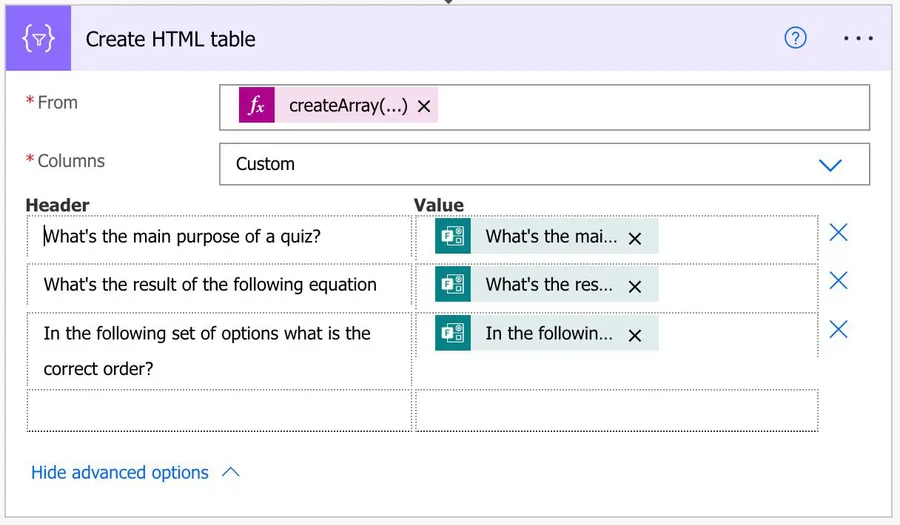
Task: Collapse using Hide advanced options link
Action: point(120,472)
